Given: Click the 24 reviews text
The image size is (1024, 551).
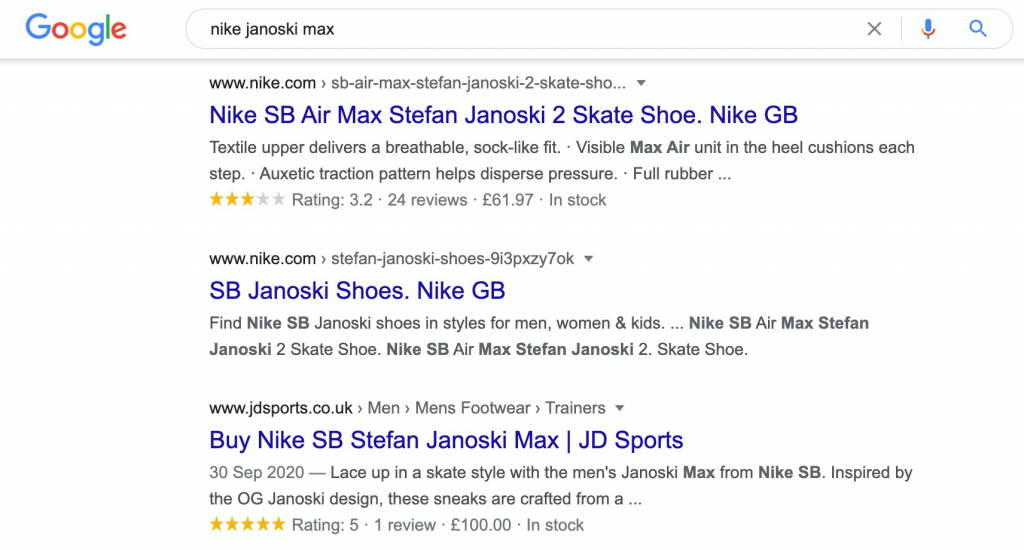Looking at the screenshot, I should pos(427,200).
